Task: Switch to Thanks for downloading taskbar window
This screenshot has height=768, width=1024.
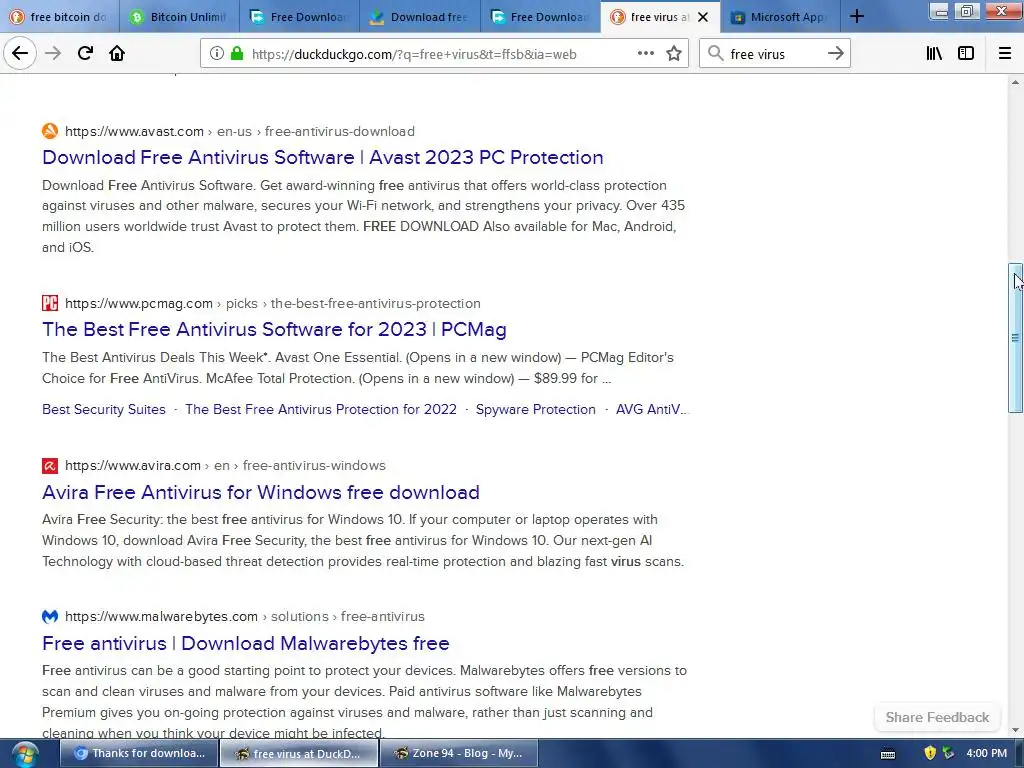Action: pyautogui.click(x=138, y=754)
